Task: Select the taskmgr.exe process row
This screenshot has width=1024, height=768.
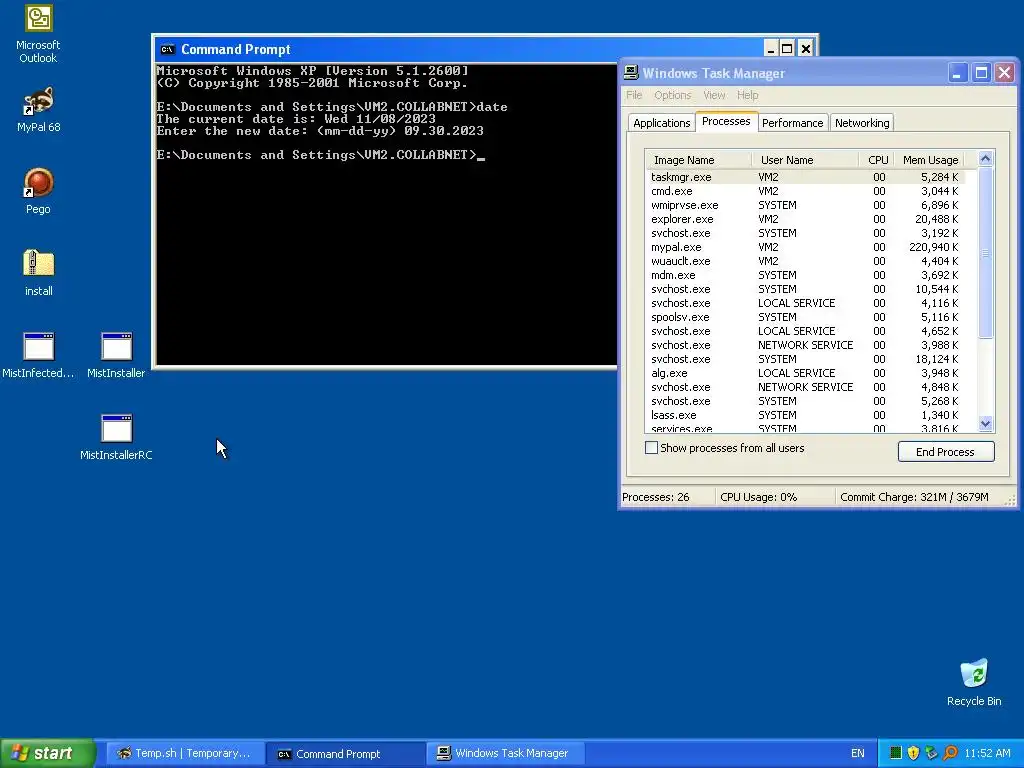Action: [x=805, y=177]
